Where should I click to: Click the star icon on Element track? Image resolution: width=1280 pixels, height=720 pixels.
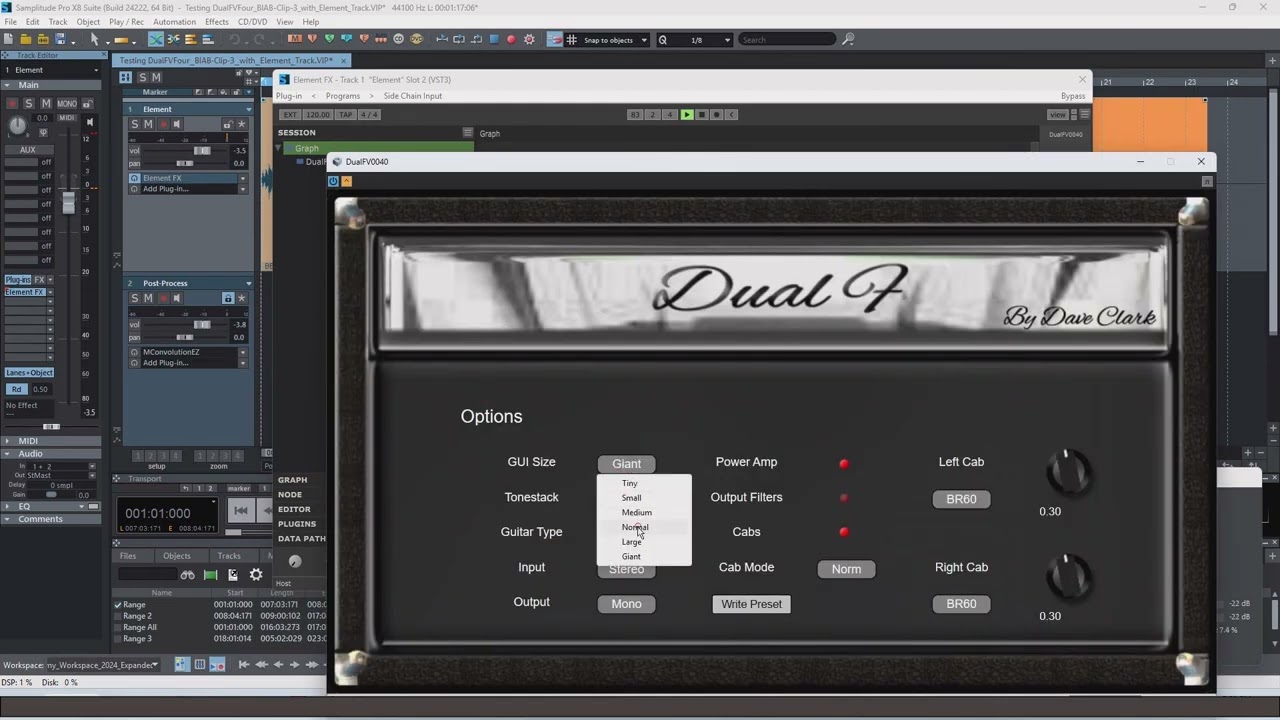point(241,124)
